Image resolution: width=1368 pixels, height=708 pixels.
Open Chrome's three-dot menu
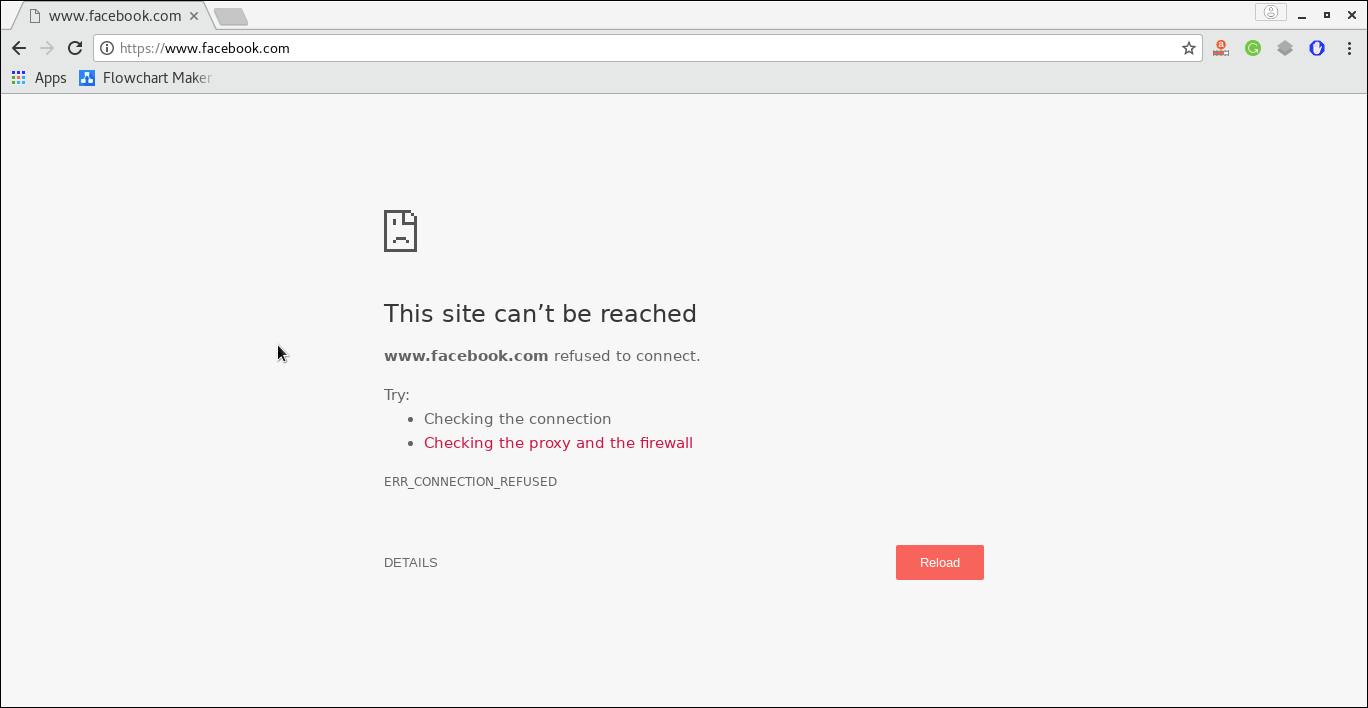(x=1348, y=47)
